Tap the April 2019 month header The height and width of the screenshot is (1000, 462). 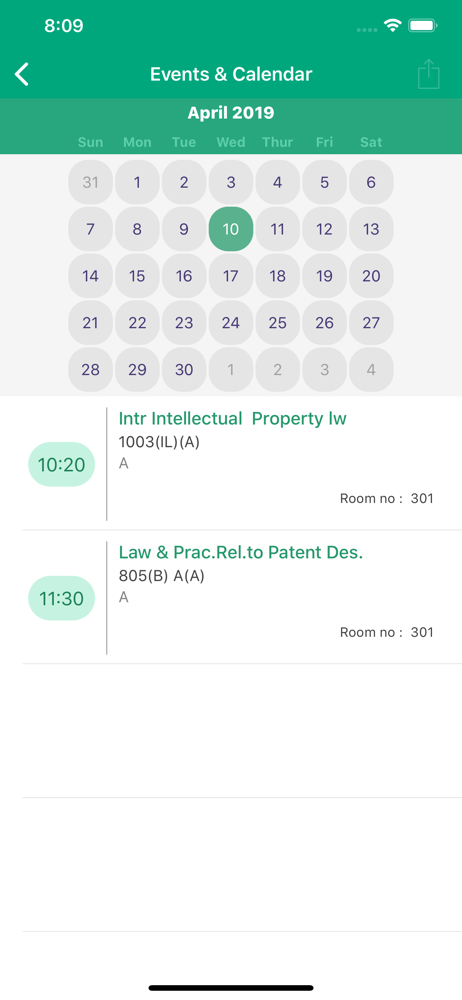(x=231, y=113)
